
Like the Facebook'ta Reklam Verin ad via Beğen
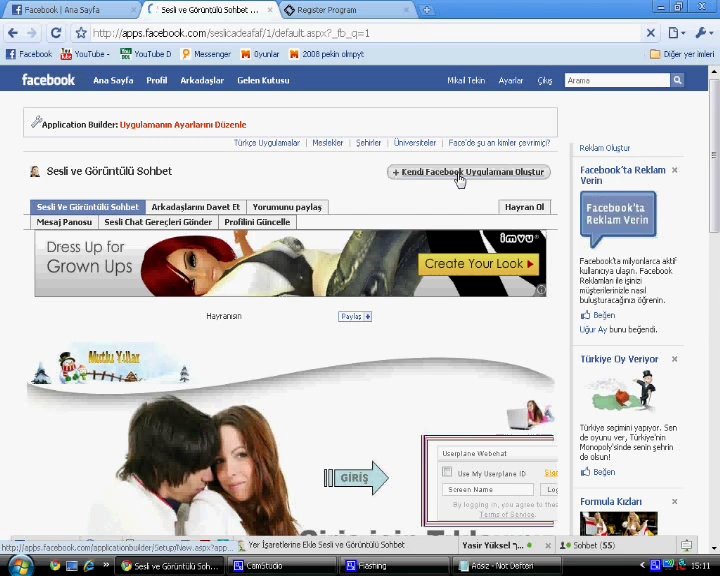pyautogui.click(x=598, y=315)
